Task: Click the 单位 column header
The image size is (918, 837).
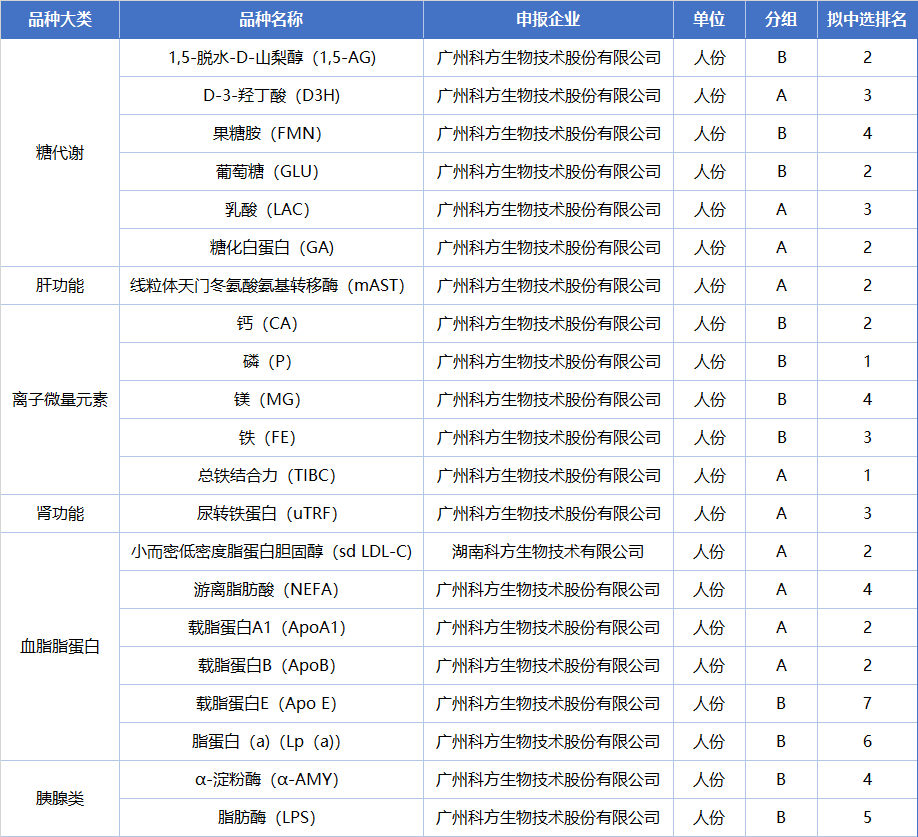Action: pyautogui.click(x=709, y=20)
